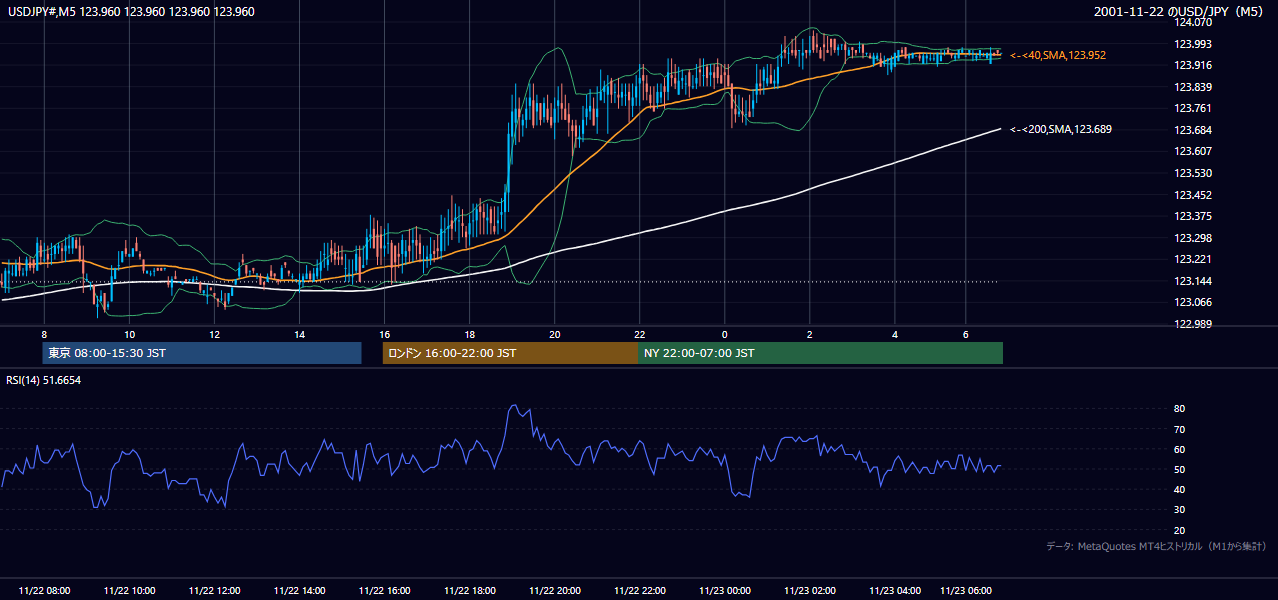Click RSI scale value 60
Viewport: 1278px width, 600px height.
(x=1180, y=449)
